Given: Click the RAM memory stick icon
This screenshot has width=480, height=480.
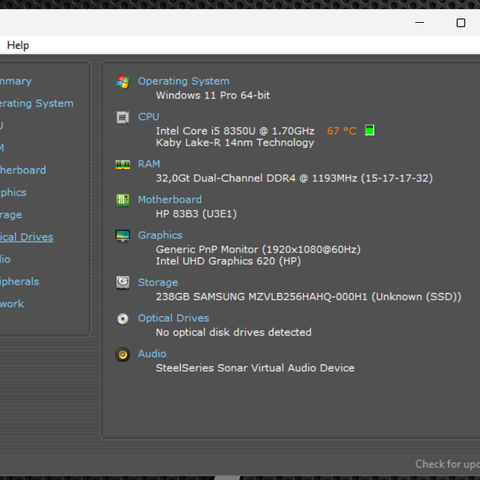Looking at the screenshot, I should click(x=123, y=164).
